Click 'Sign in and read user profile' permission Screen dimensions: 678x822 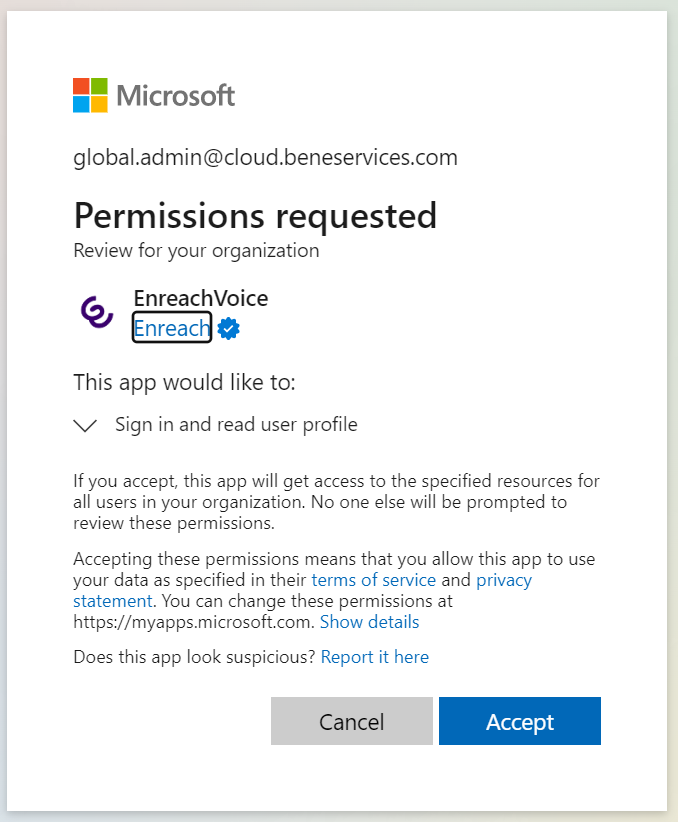236,424
